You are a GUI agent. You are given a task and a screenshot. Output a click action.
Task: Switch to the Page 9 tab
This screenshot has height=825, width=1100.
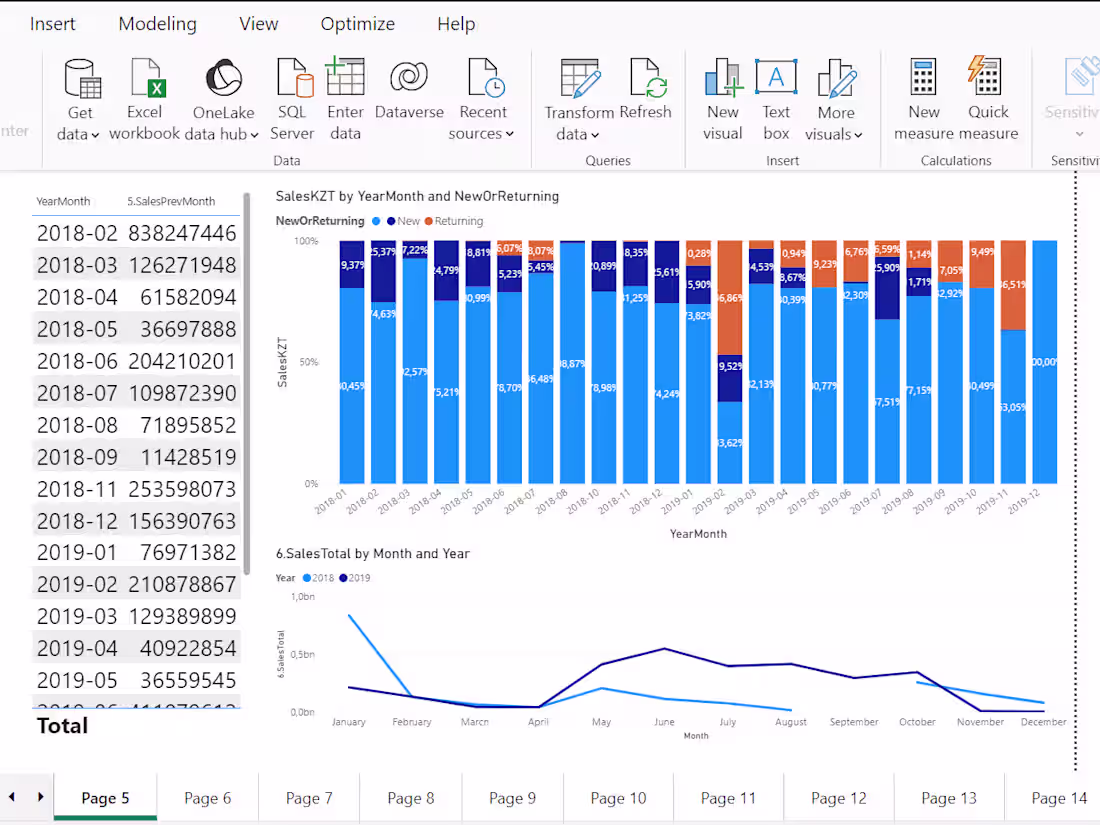pos(512,797)
